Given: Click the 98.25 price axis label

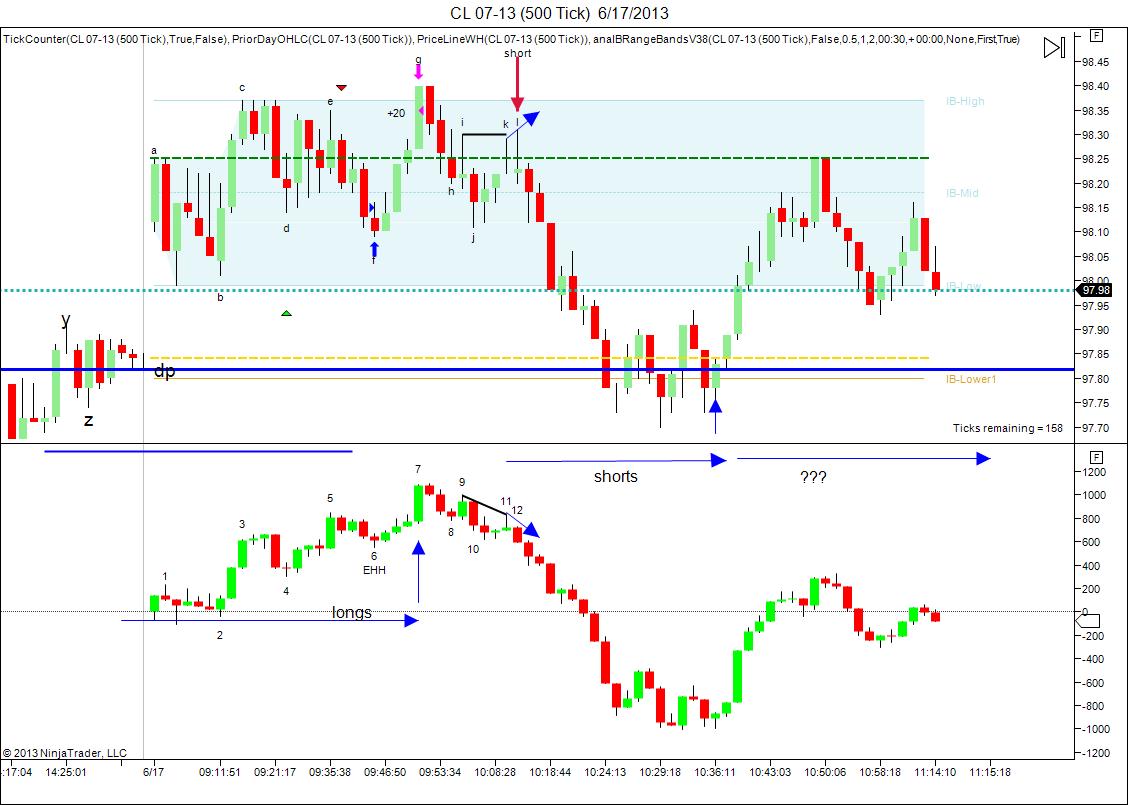Looking at the screenshot, I should [x=1095, y=159].
